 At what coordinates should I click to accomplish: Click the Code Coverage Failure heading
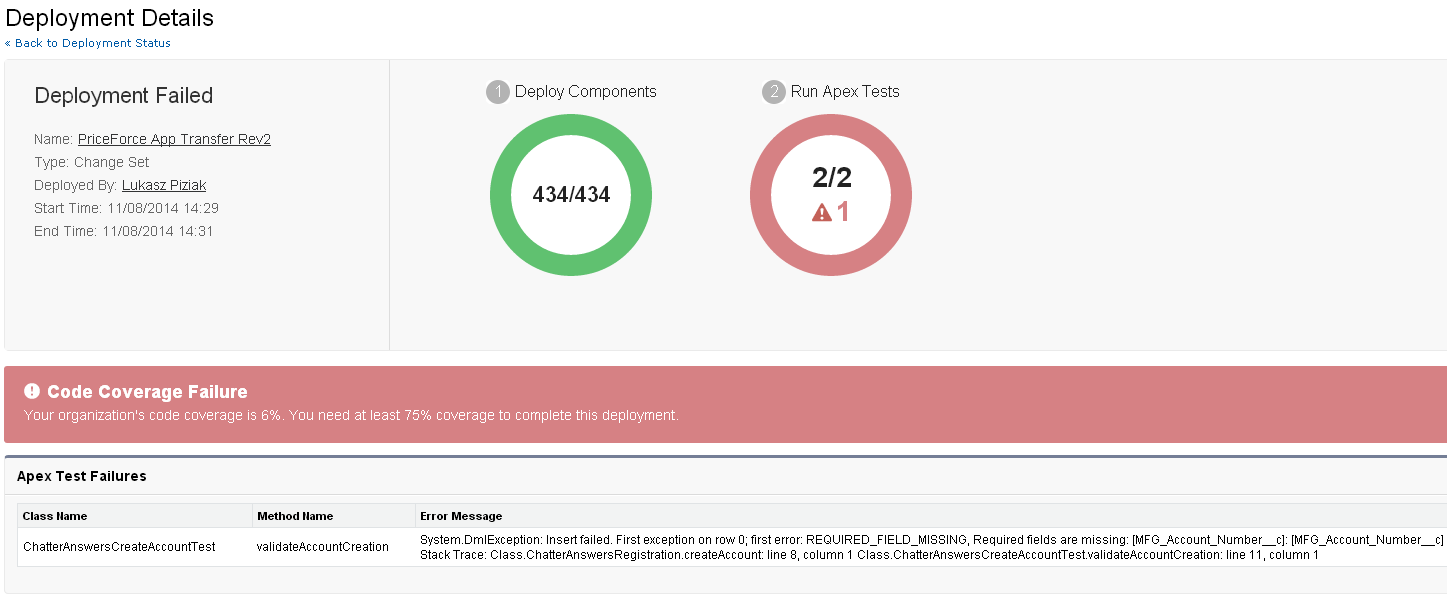147,392
